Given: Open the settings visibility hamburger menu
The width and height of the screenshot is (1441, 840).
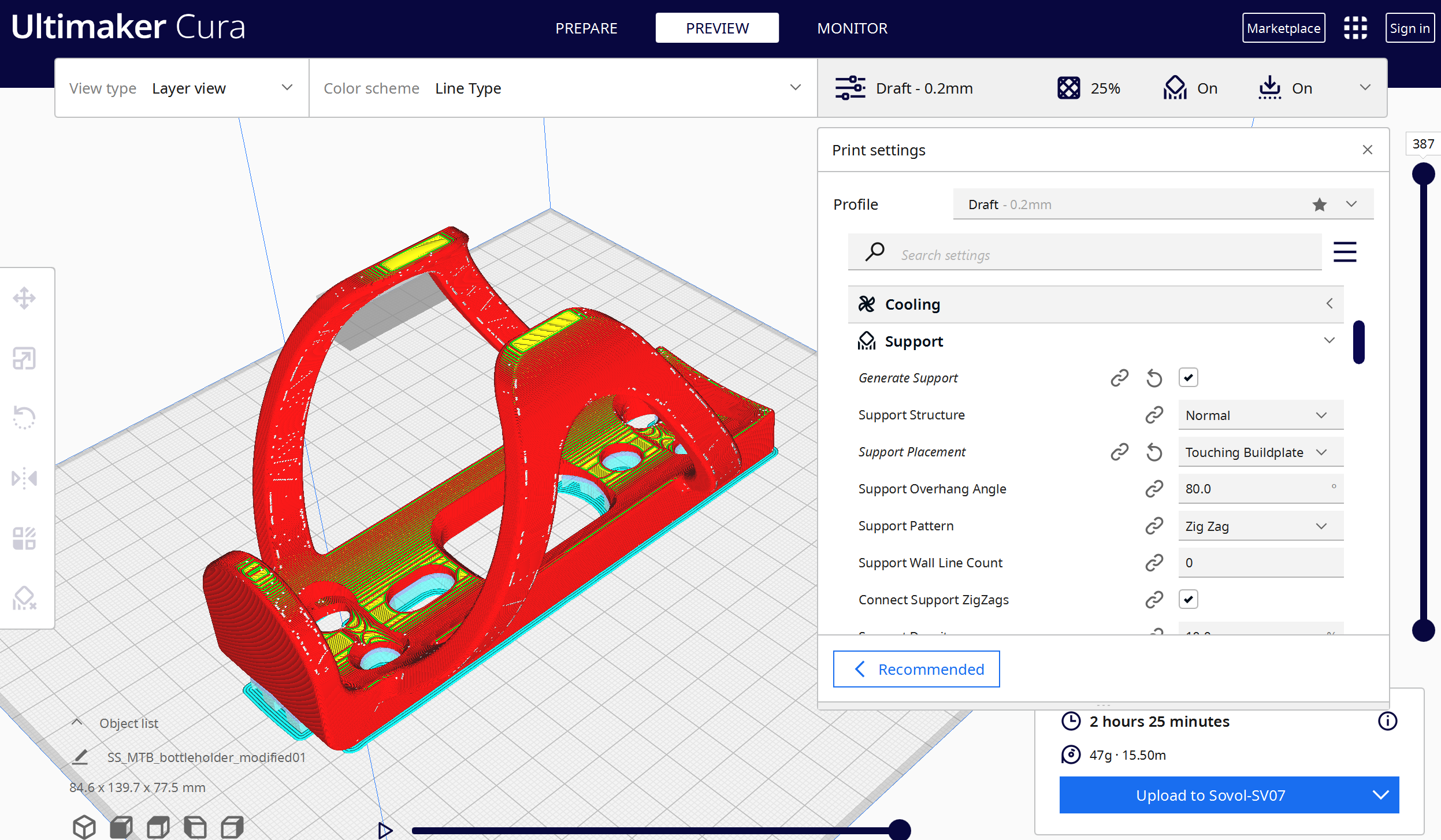Looking at the screenshot, I should click(1345, 252).
